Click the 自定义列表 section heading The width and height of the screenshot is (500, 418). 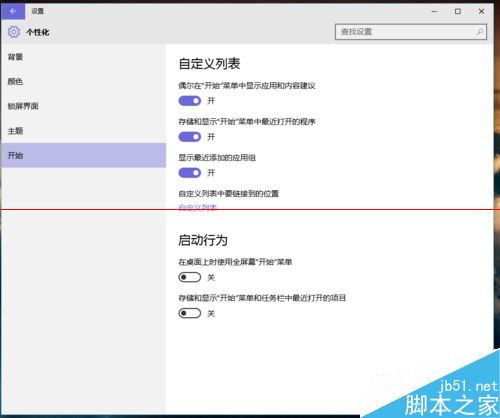[x=209, y=64]
